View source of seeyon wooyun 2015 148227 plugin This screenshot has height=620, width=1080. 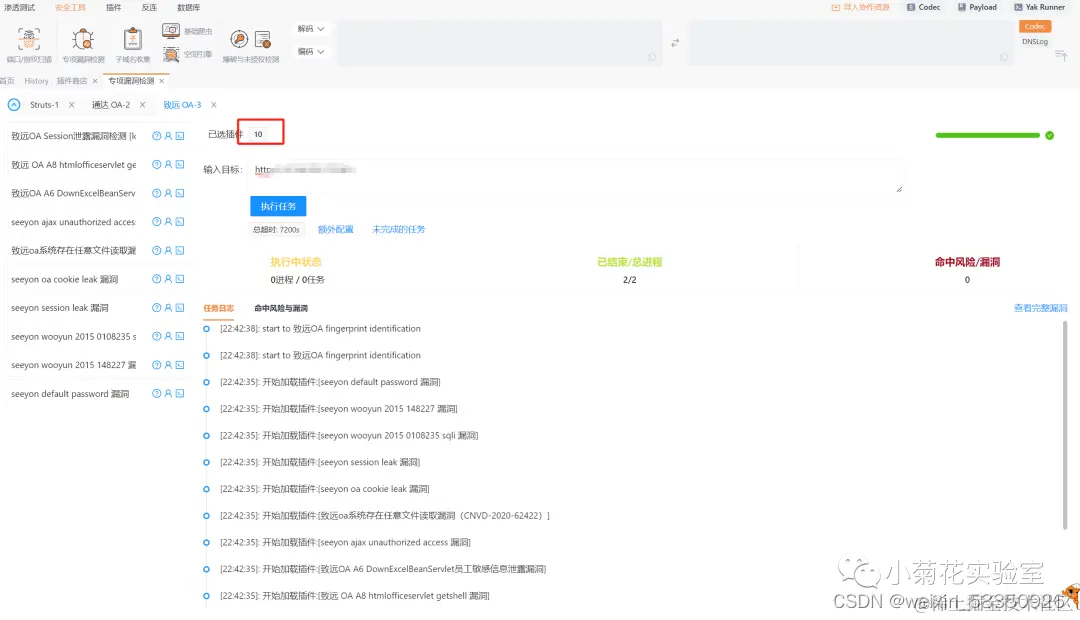pyautogui.click(x=180, y=364)
